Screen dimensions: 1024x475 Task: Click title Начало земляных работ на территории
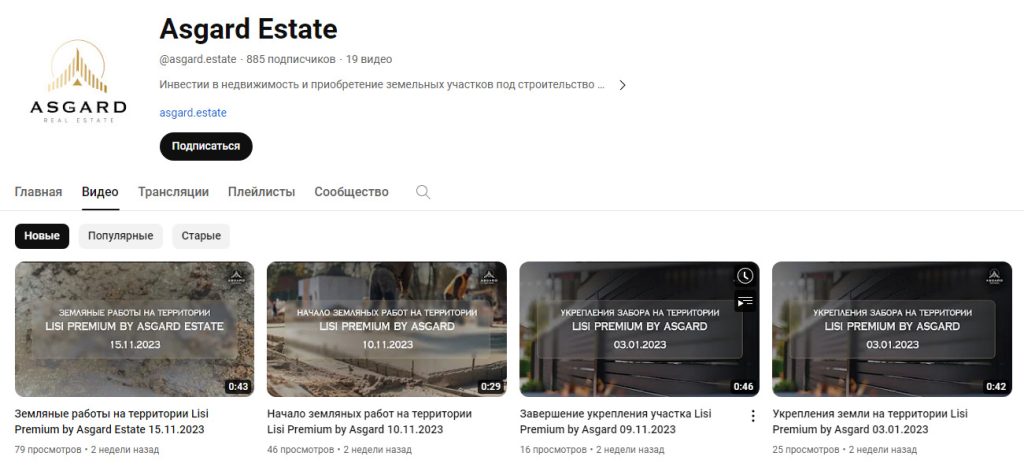point(370,421)
